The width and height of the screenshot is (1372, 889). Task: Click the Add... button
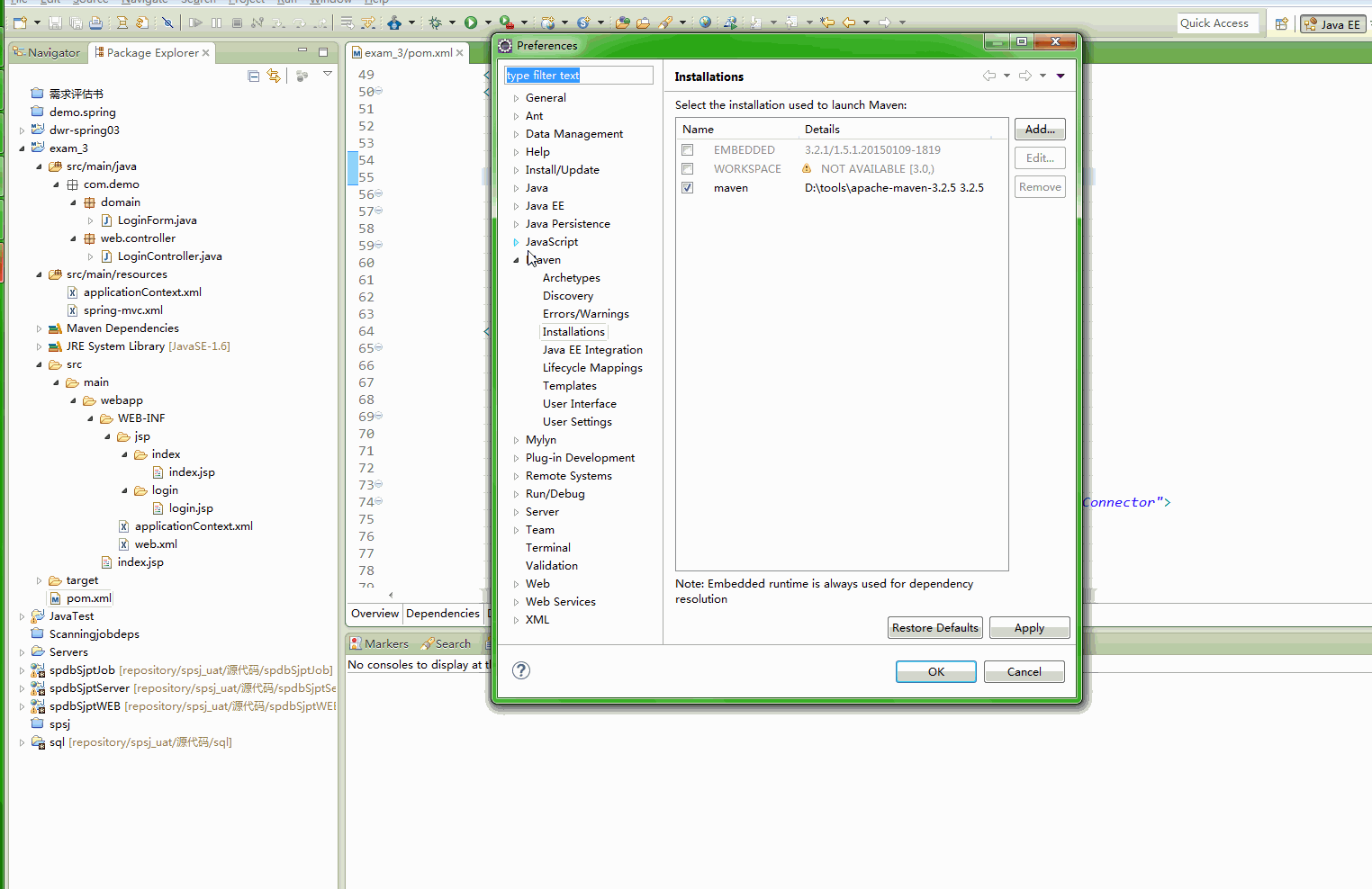click(x=1040, y=130)
